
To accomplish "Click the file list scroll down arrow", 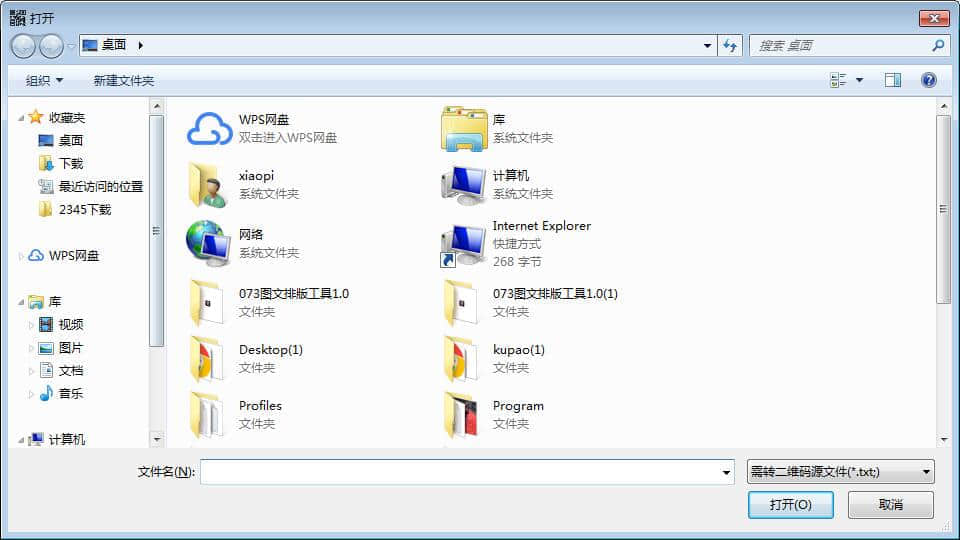I will (x=943, y=440).
